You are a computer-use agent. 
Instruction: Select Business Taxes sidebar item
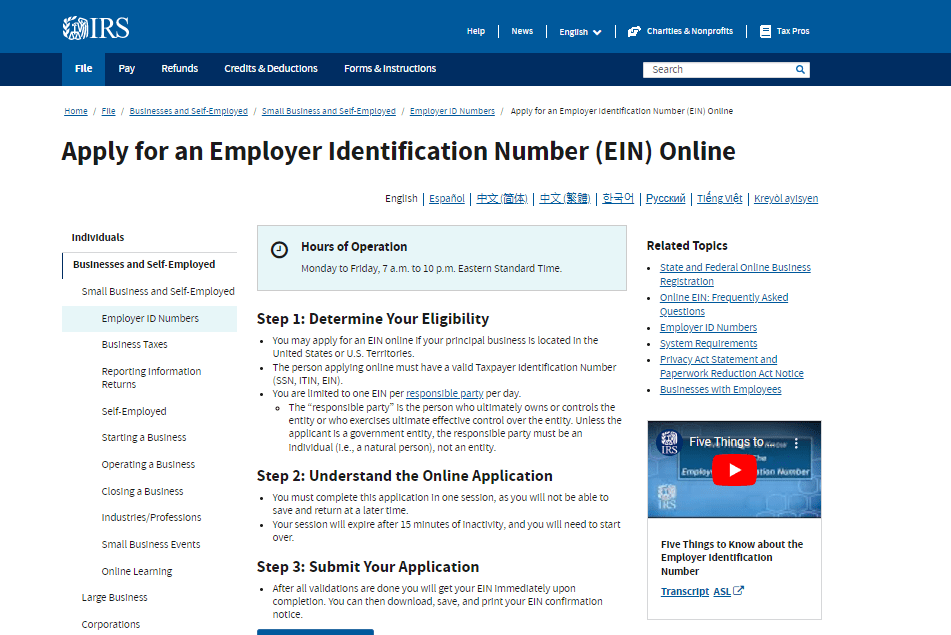[x=134, y=344]
